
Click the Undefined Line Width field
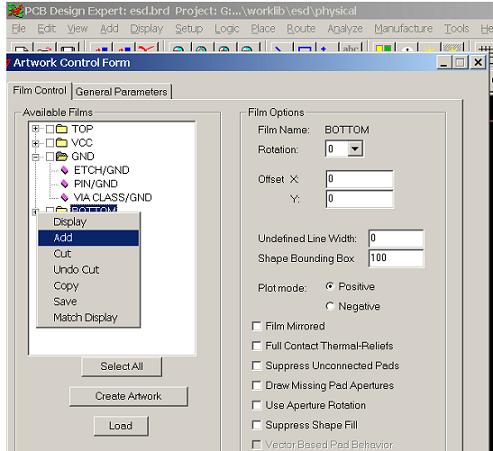point(396,238)
